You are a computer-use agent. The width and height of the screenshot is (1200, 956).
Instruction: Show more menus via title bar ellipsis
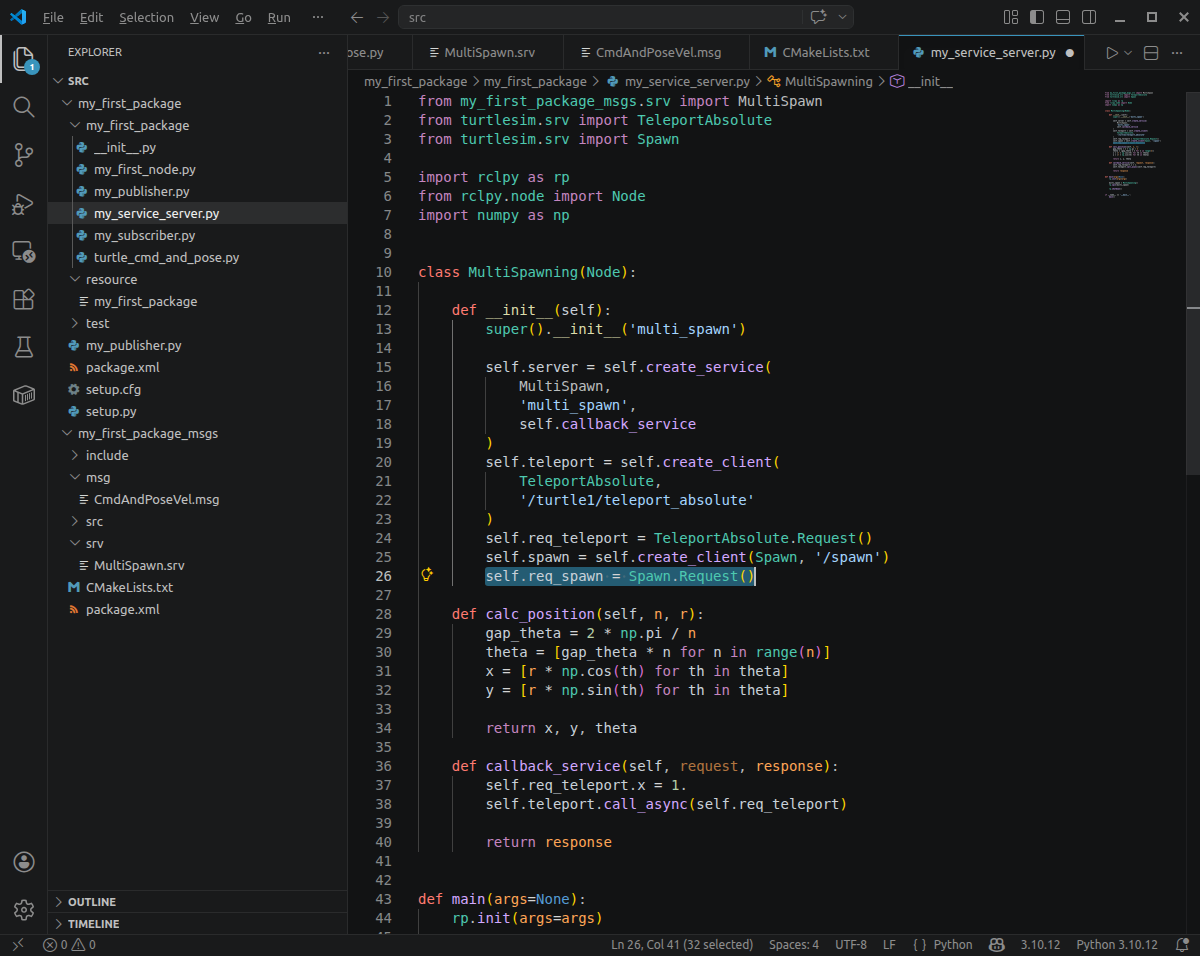click(318, 17)
